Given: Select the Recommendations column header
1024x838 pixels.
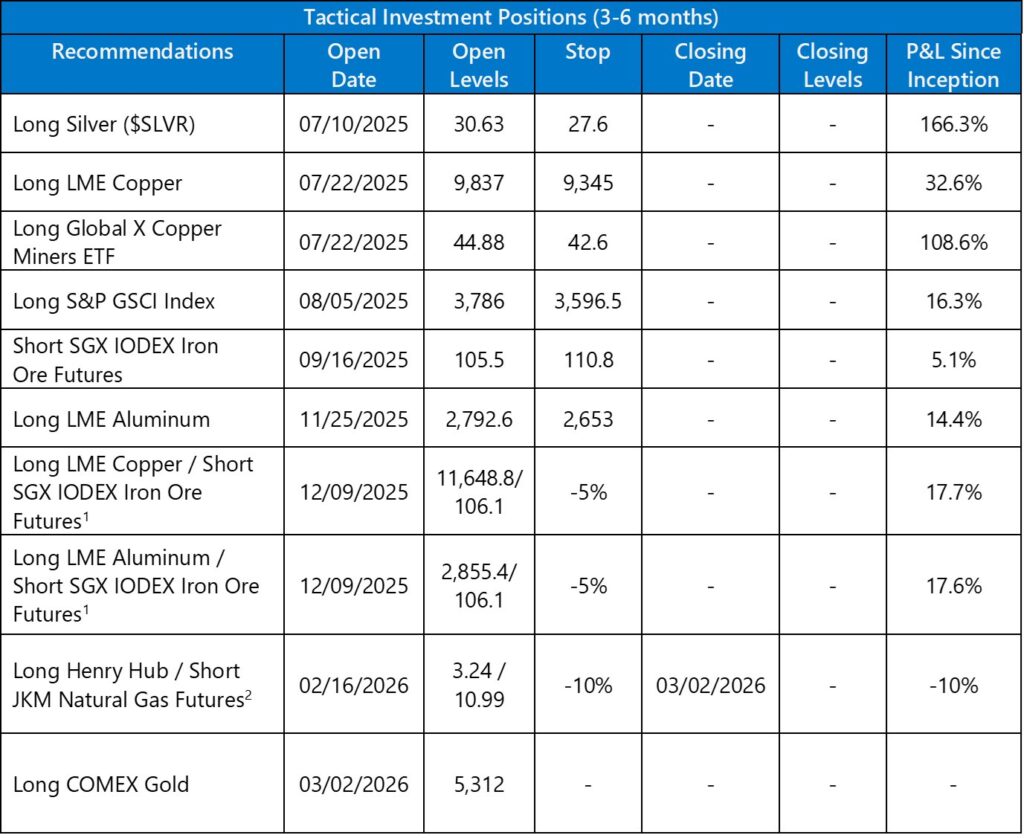Looking at the screenshot, I should click(142, 52).
